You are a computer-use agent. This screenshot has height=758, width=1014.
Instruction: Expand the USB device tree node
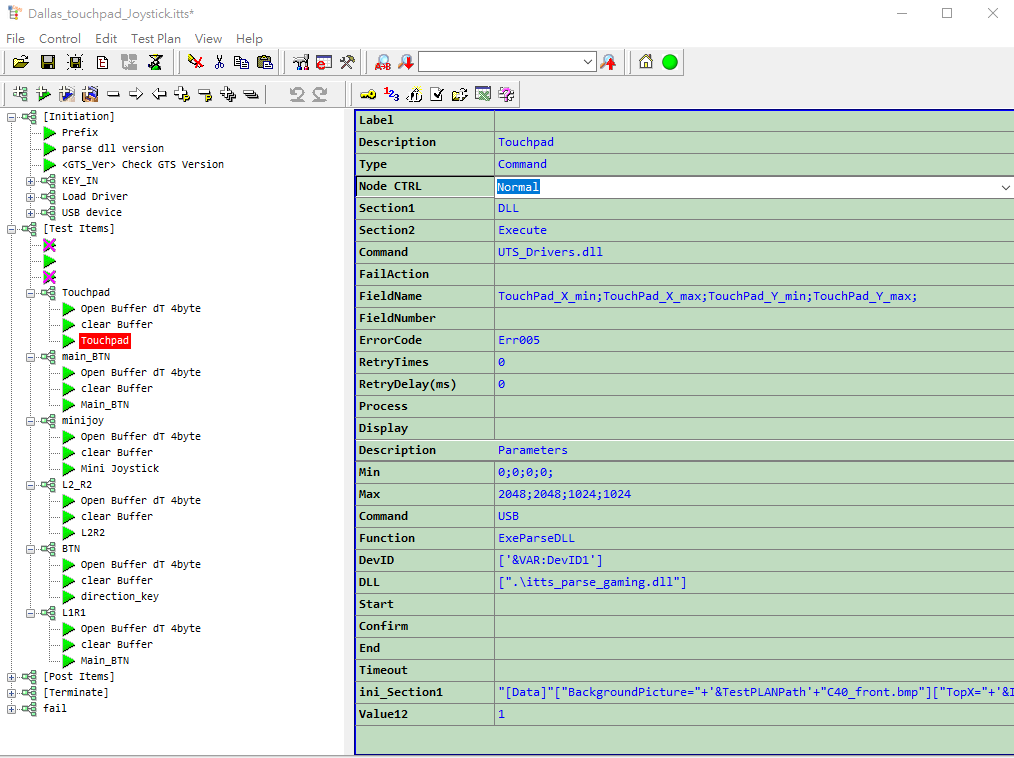click(x=30, y=213)
